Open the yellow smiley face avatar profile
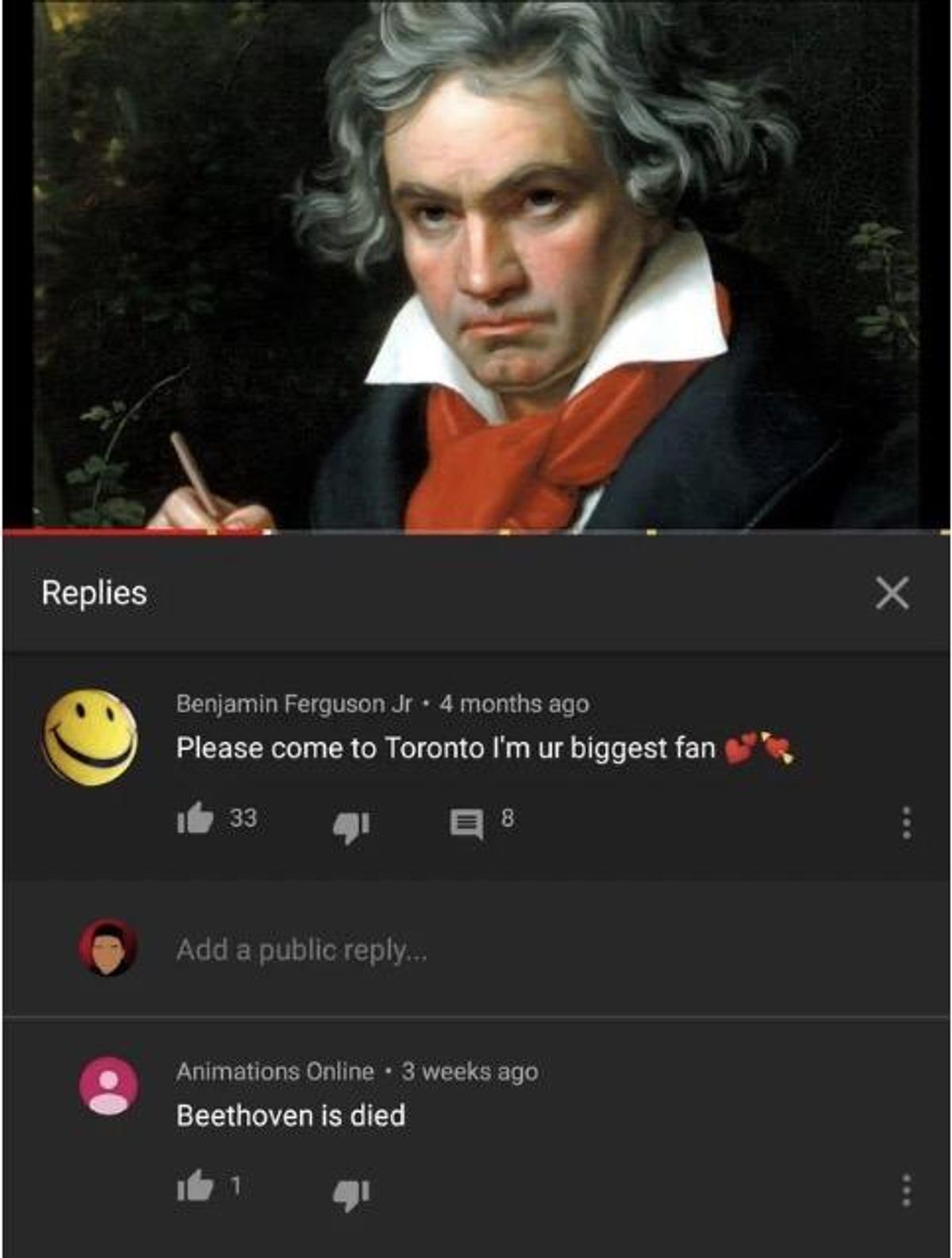This screenshot has width=952, height=1258. 90,737
